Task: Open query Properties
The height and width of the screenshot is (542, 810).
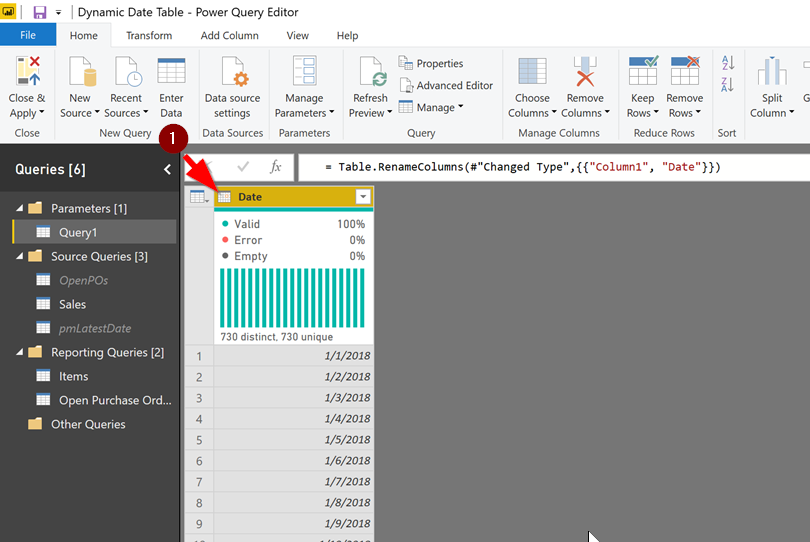Action: [431, 63]
